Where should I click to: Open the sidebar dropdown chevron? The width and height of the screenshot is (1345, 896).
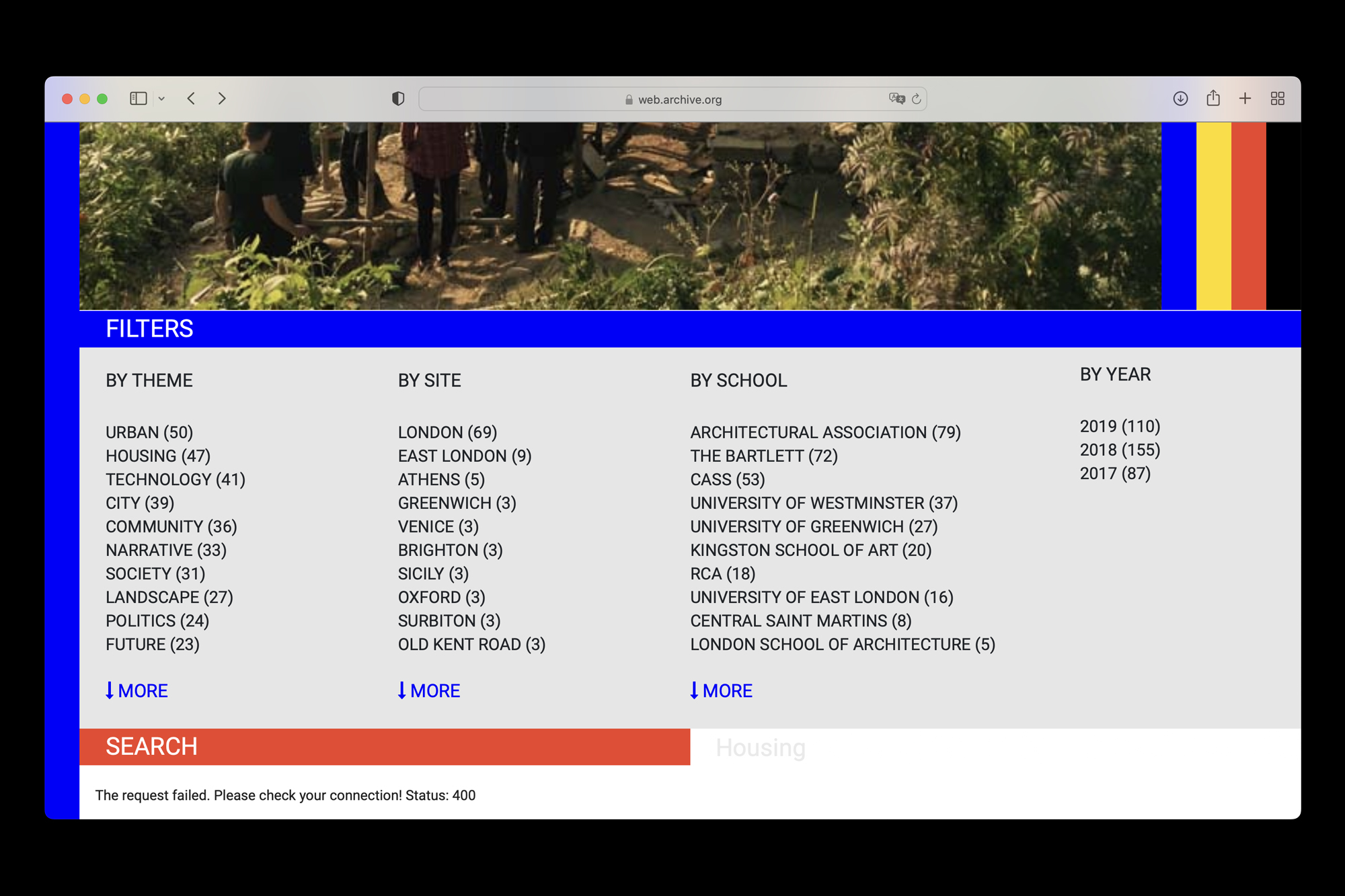[x=161, y=99]
